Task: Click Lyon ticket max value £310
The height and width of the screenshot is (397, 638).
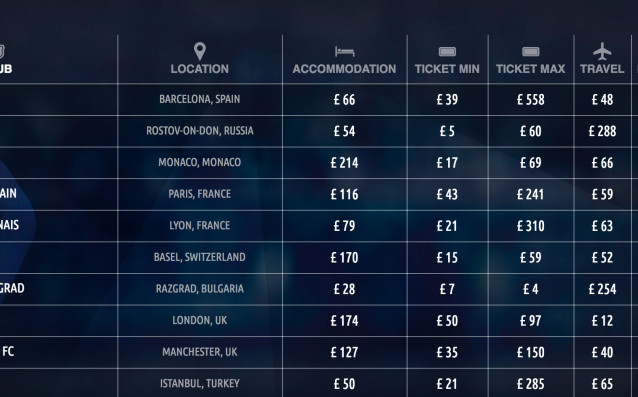Action: click(531, 226)
